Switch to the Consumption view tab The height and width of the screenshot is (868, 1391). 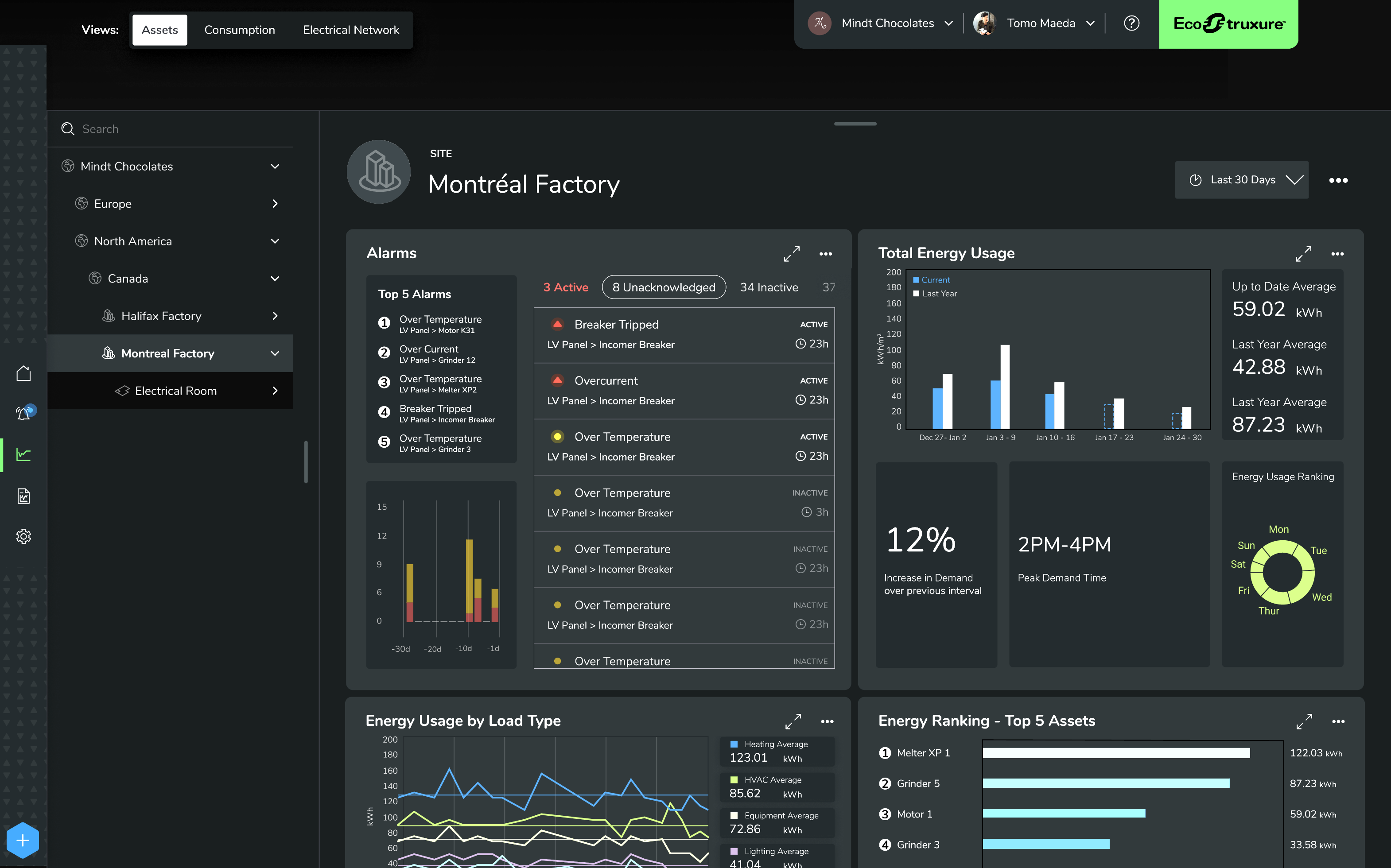tap(239, 30)
